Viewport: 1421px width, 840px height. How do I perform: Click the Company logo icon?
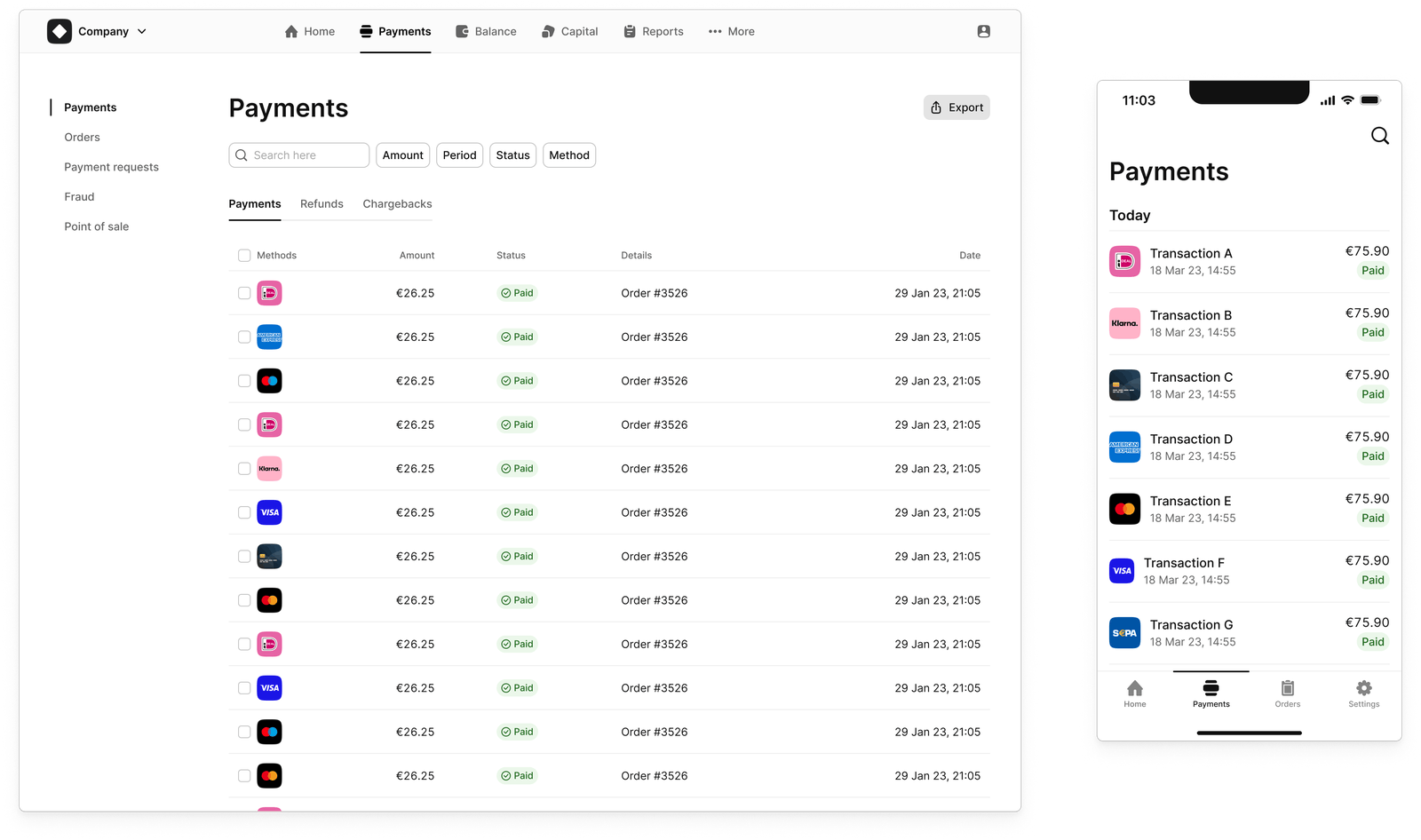(x=60, y=31)
